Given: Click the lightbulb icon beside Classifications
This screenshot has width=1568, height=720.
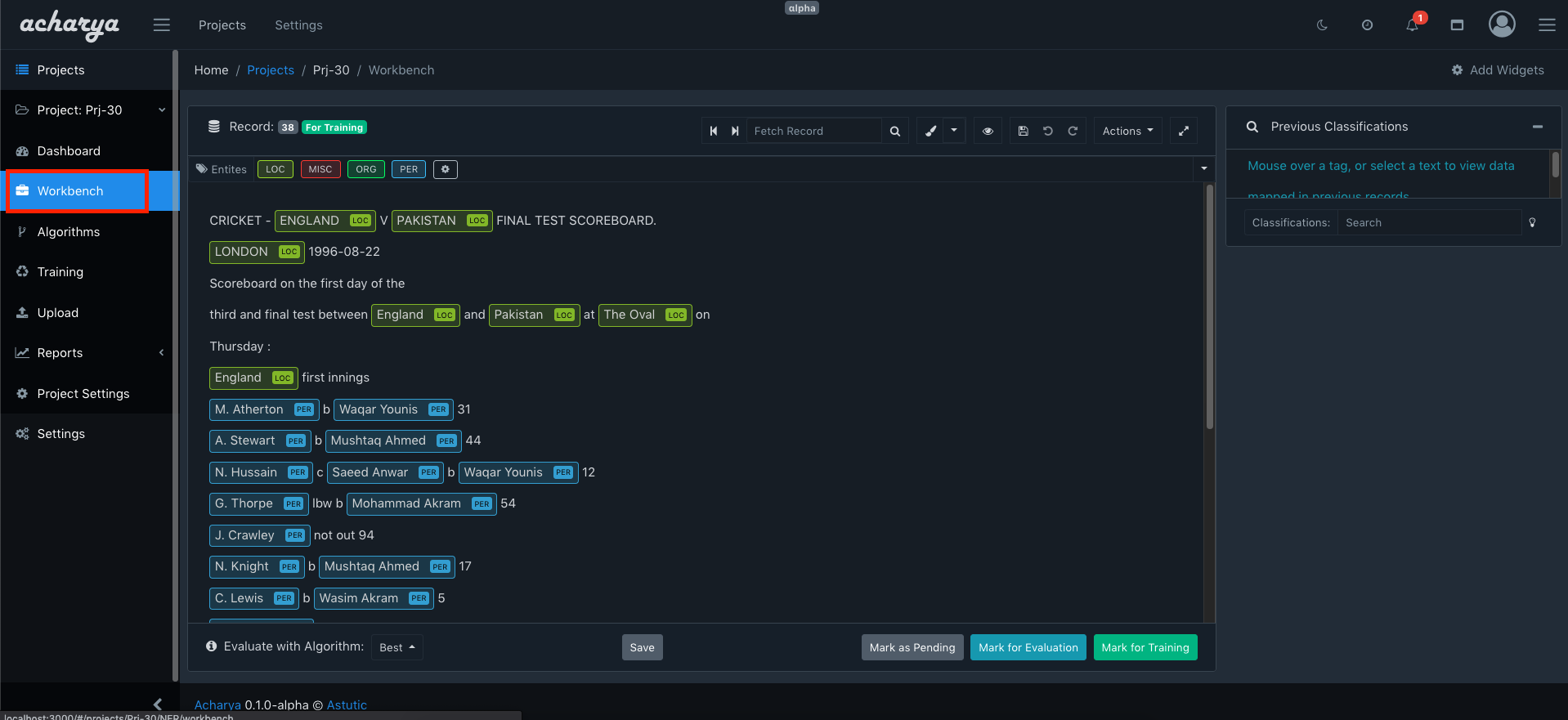Looking at the screenshot, I should tap(1532, 222).
